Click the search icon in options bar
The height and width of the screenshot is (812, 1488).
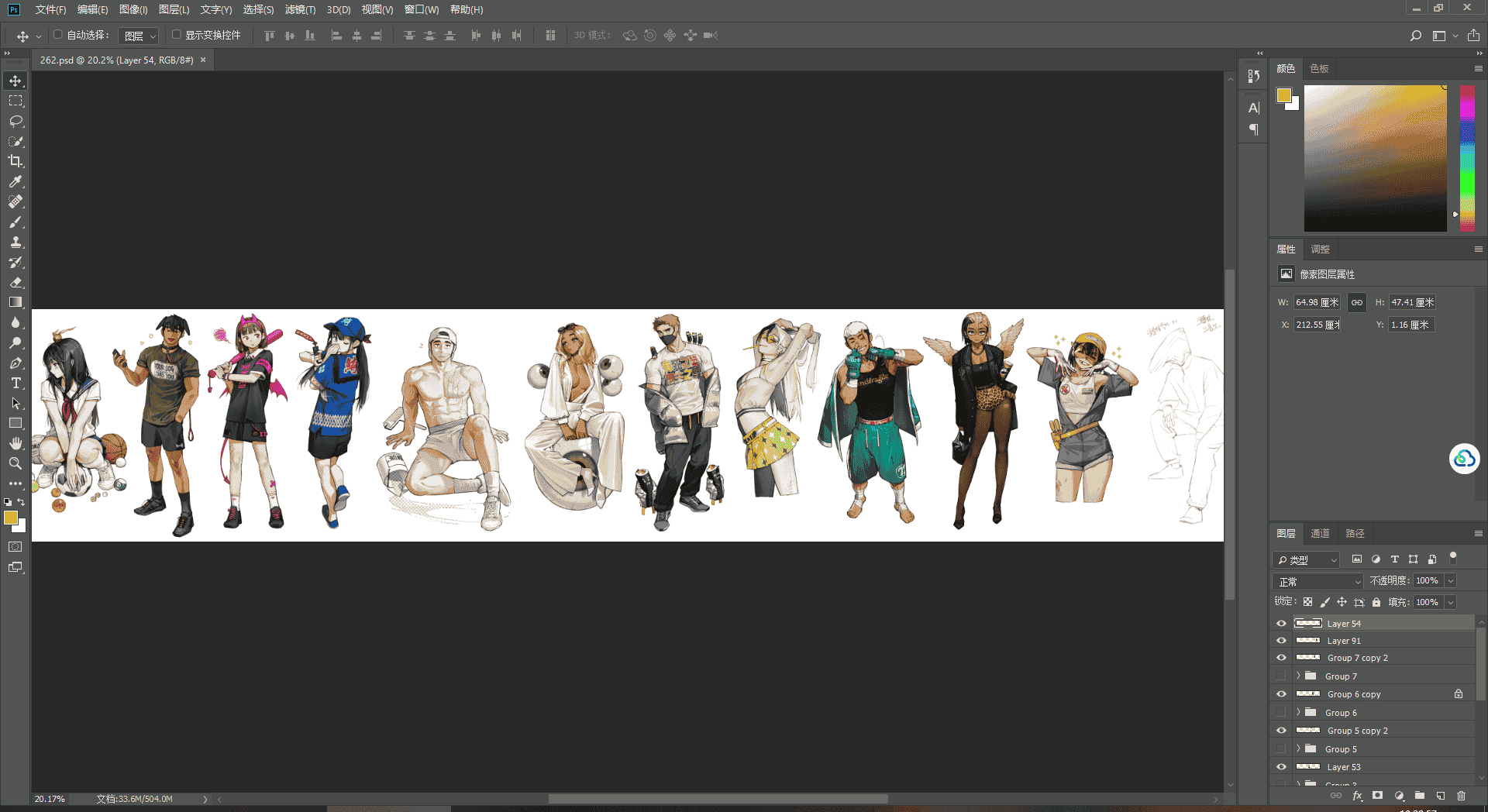(x=1416, y=36)
